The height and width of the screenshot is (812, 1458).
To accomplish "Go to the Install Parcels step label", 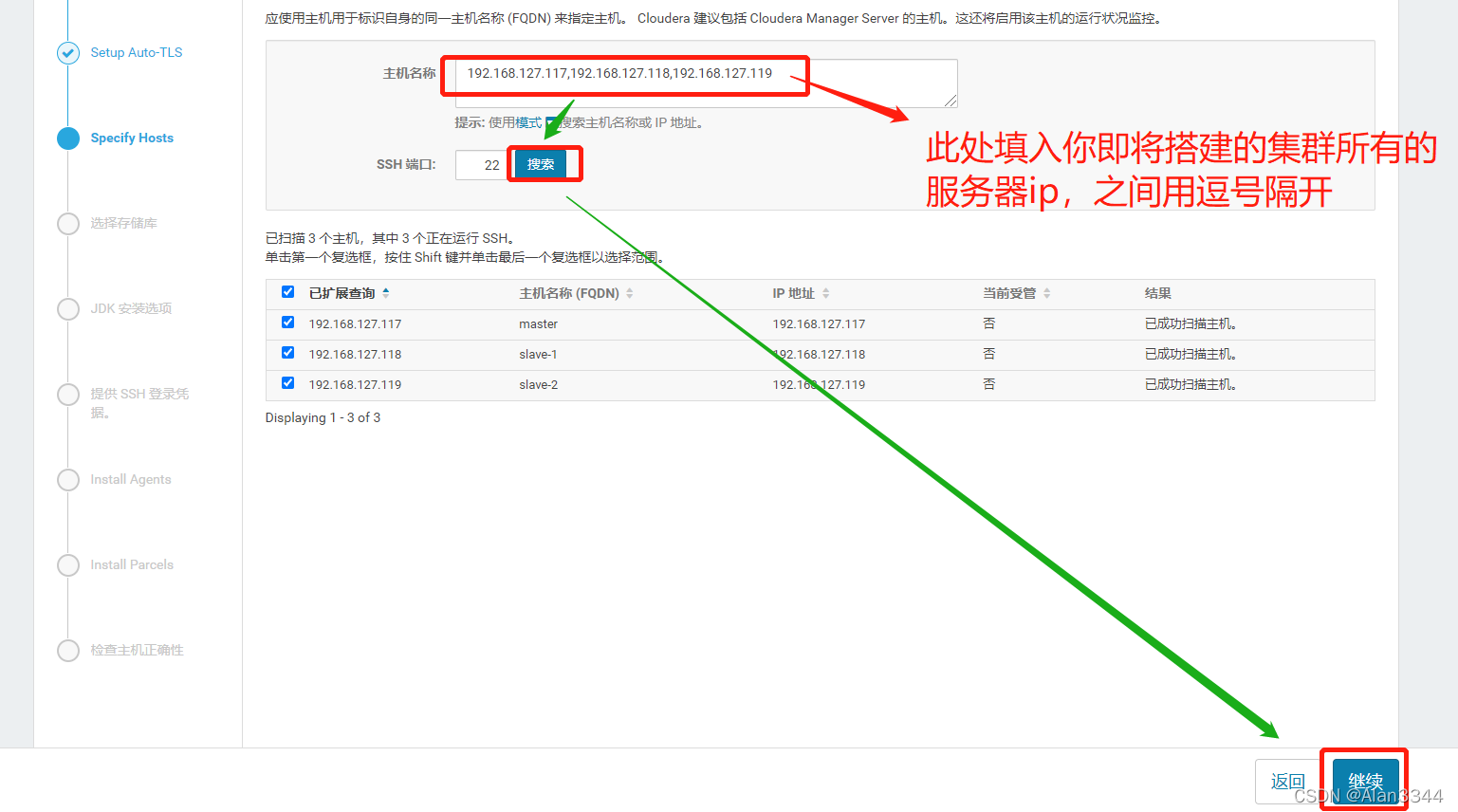I will tap(132, 564).
